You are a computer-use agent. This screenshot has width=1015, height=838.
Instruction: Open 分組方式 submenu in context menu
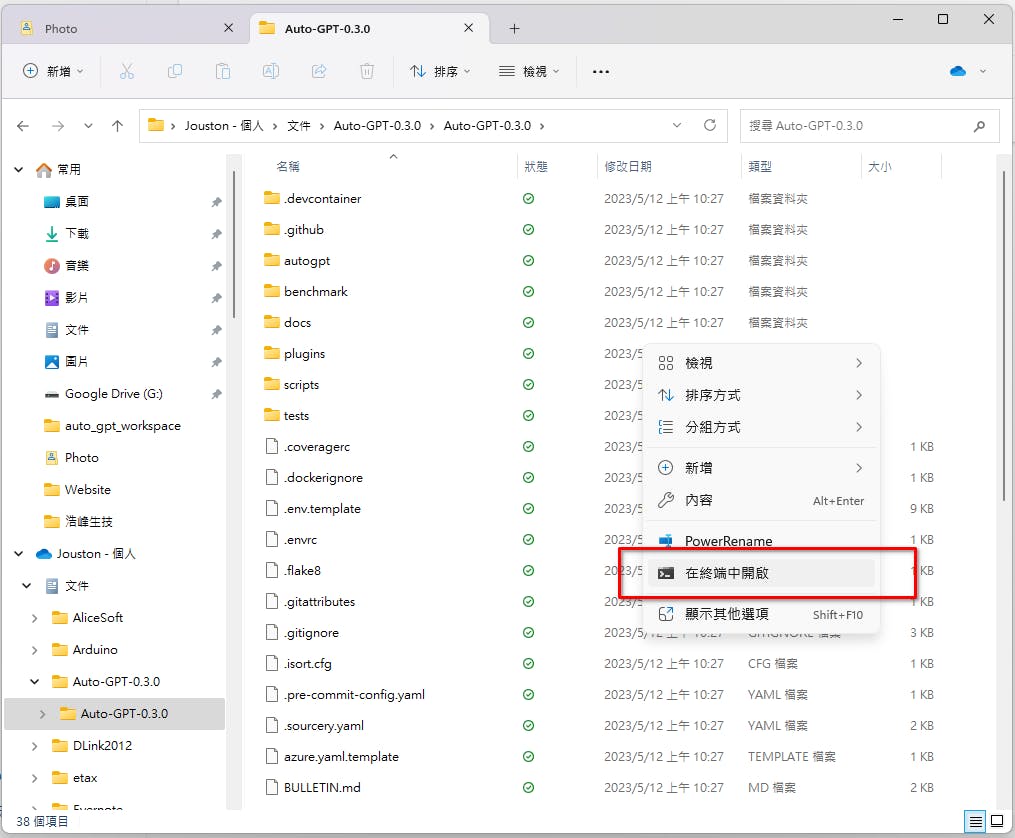pos(761,427)
